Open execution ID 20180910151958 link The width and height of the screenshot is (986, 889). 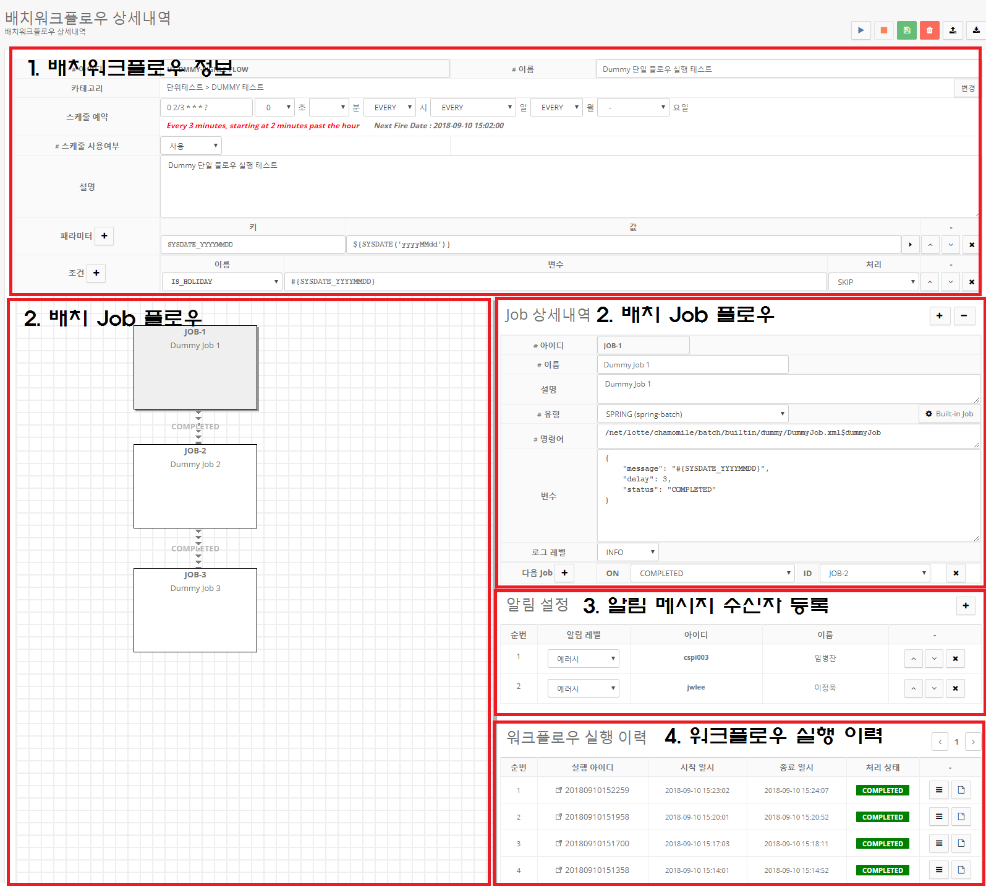coord(592,817)
